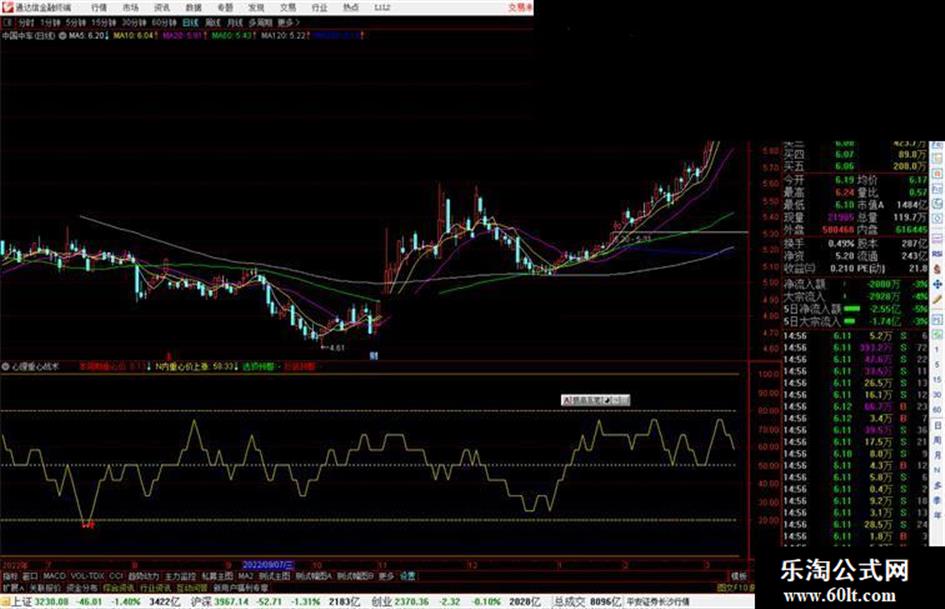Open the 行情 menu
This screenshot has height=609, width=945.
(x=99, y=7)
